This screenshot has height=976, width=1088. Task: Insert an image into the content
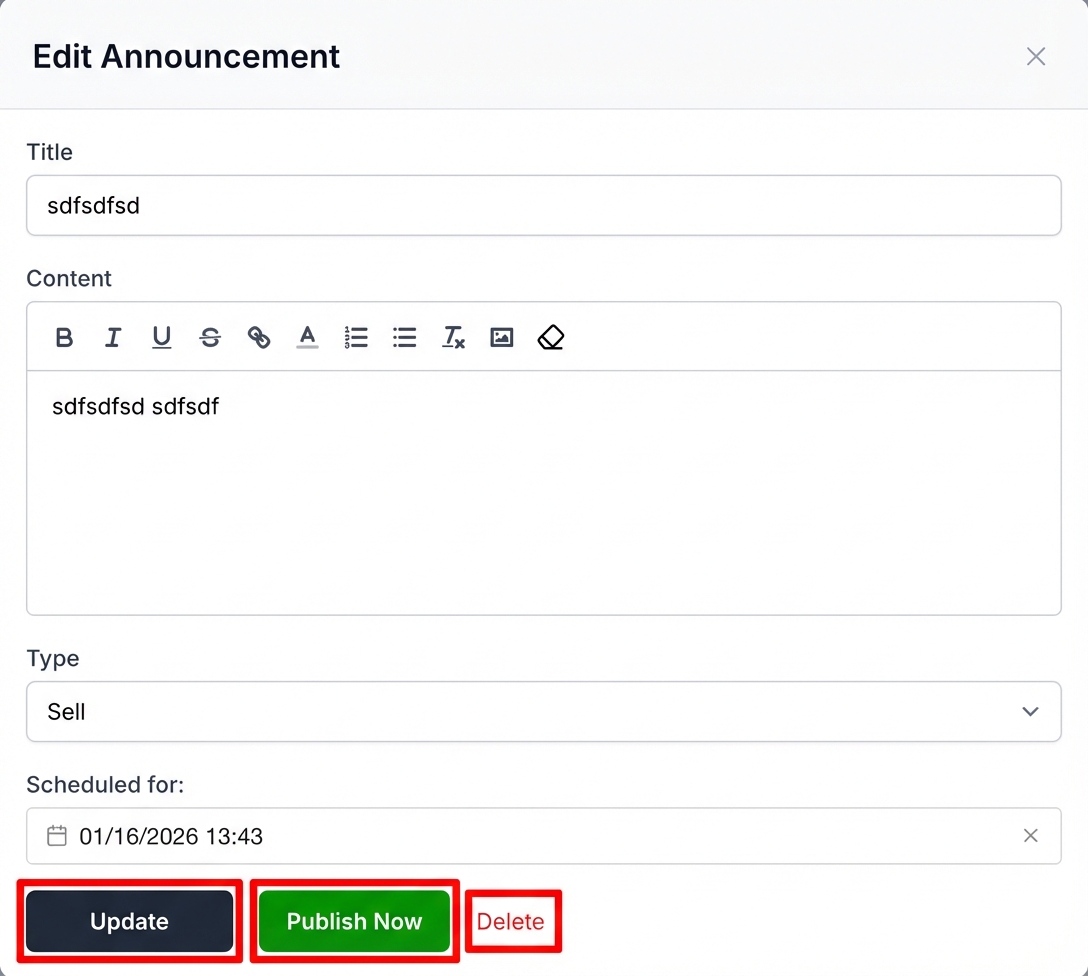[501, 337]
